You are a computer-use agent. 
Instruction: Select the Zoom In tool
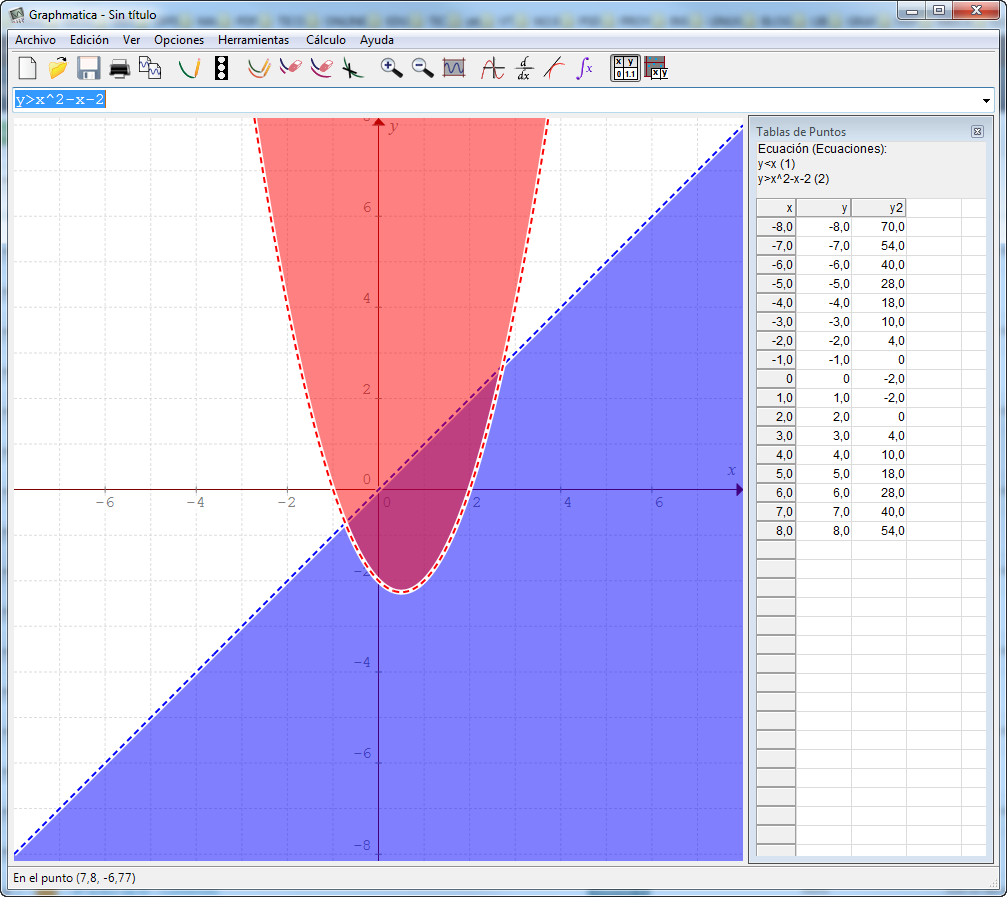tap(390, 68)
